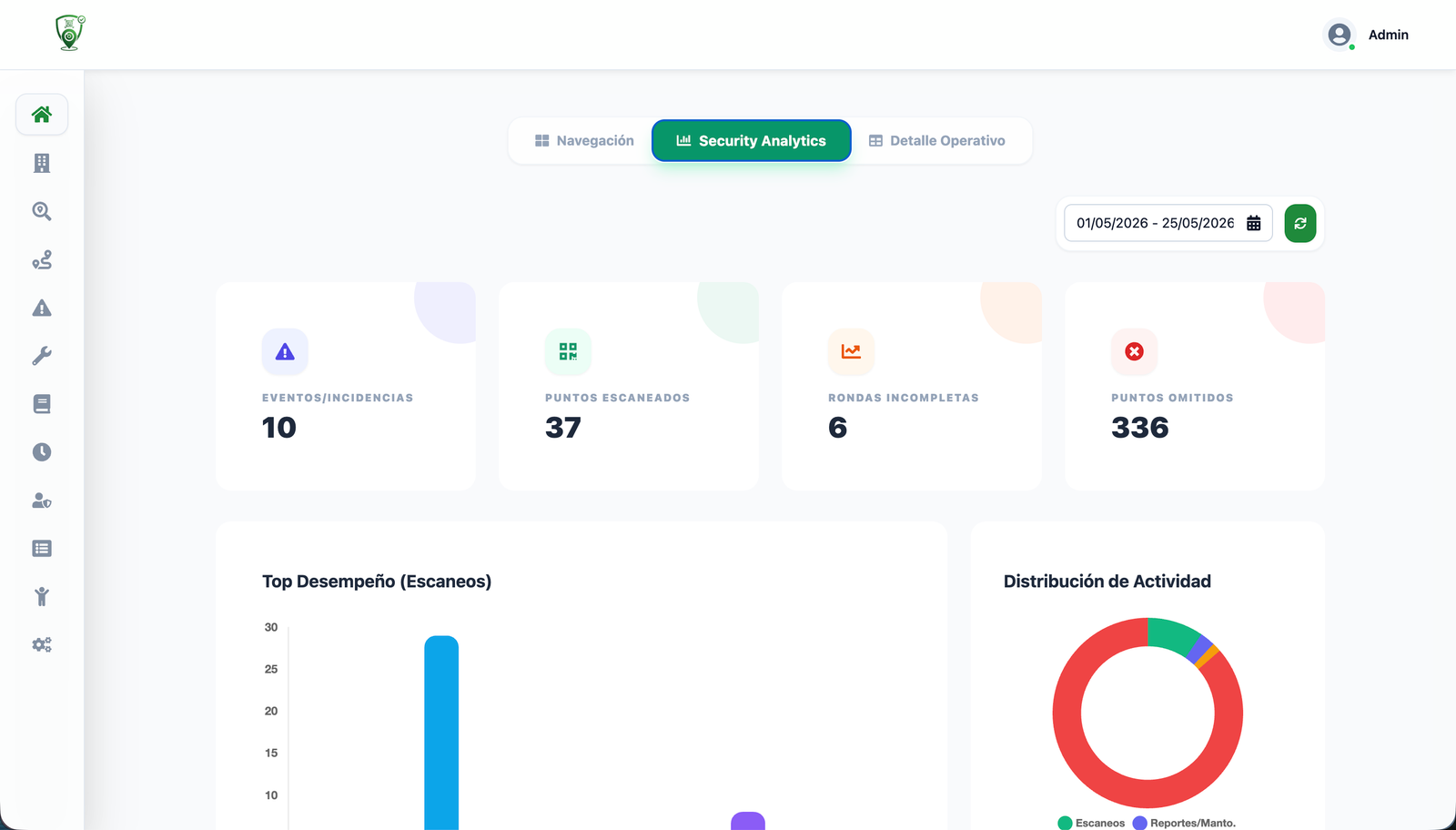Viewport: 1456px width, 830px height.
Task: Click the tall blue bar in chart
Action: point(441,733)
